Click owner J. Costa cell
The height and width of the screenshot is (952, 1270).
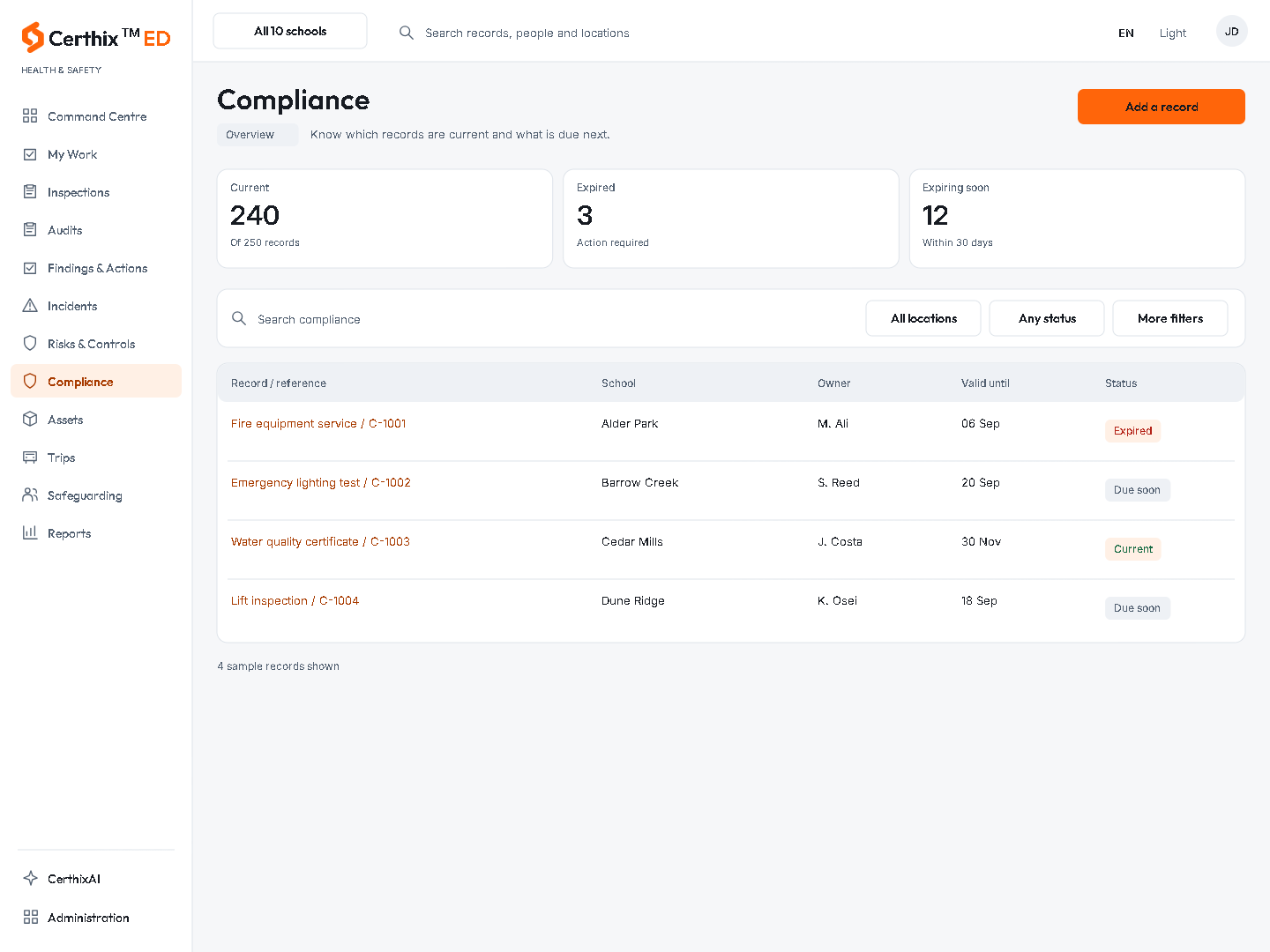pos(840,542)
